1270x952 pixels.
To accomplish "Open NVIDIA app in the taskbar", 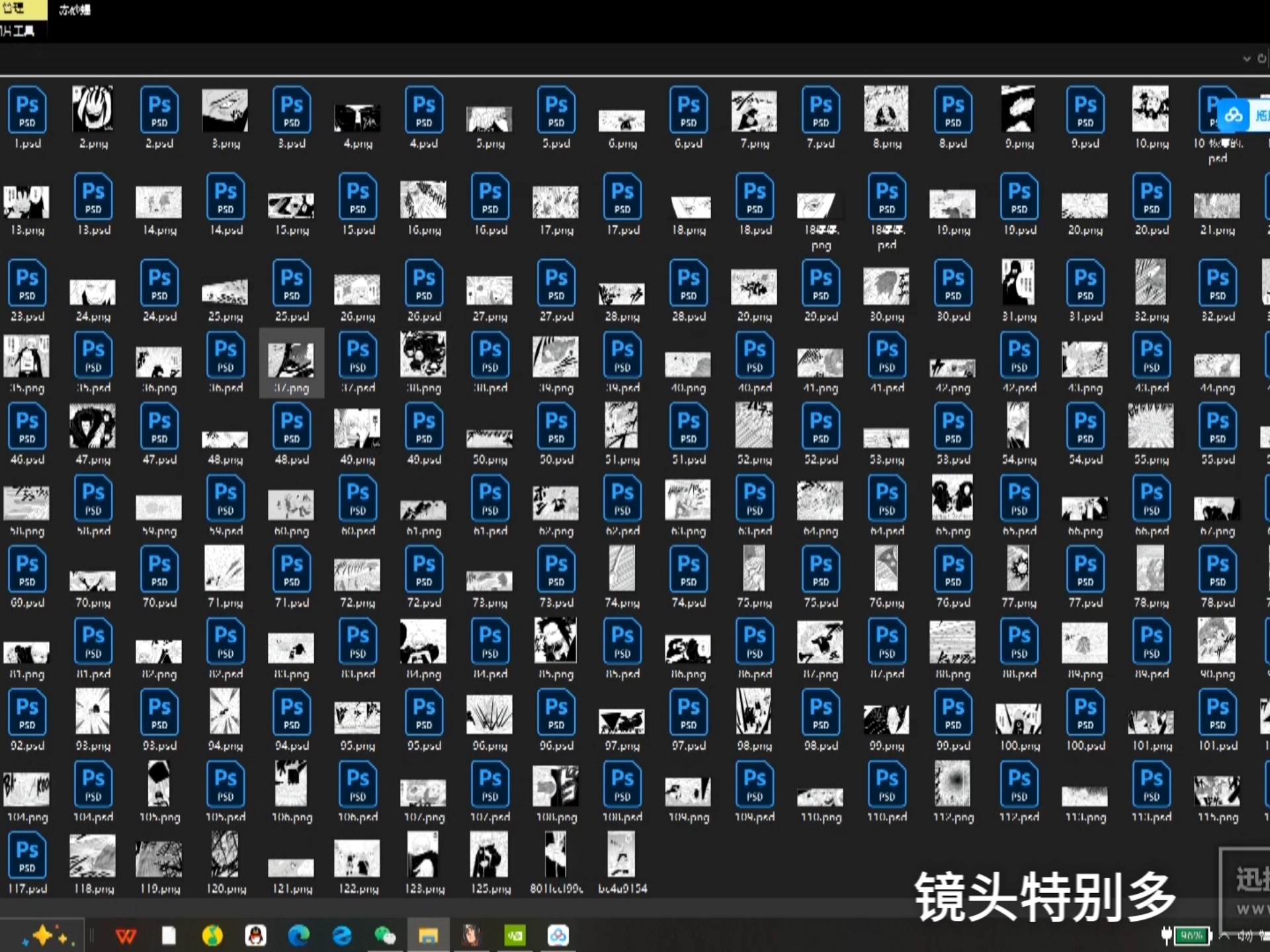I will [515, 935].
